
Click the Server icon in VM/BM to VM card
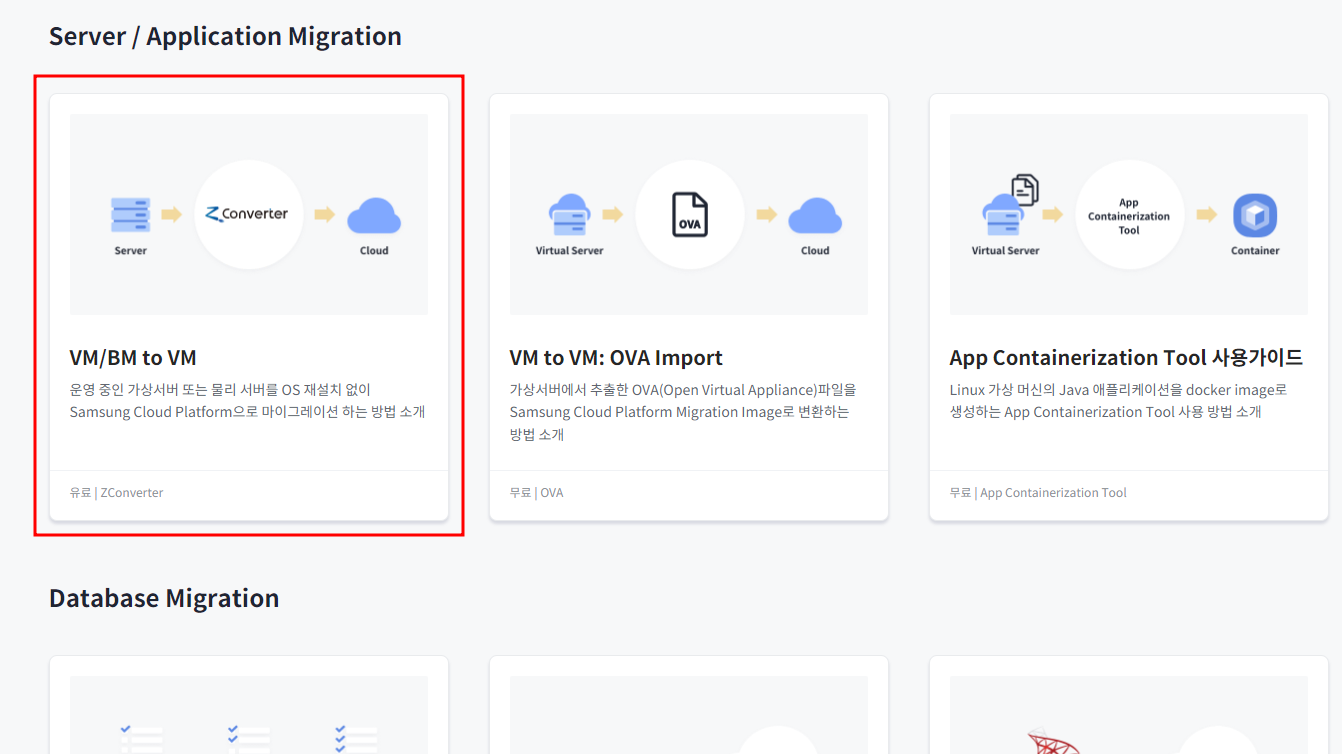[x=130, y=215]
